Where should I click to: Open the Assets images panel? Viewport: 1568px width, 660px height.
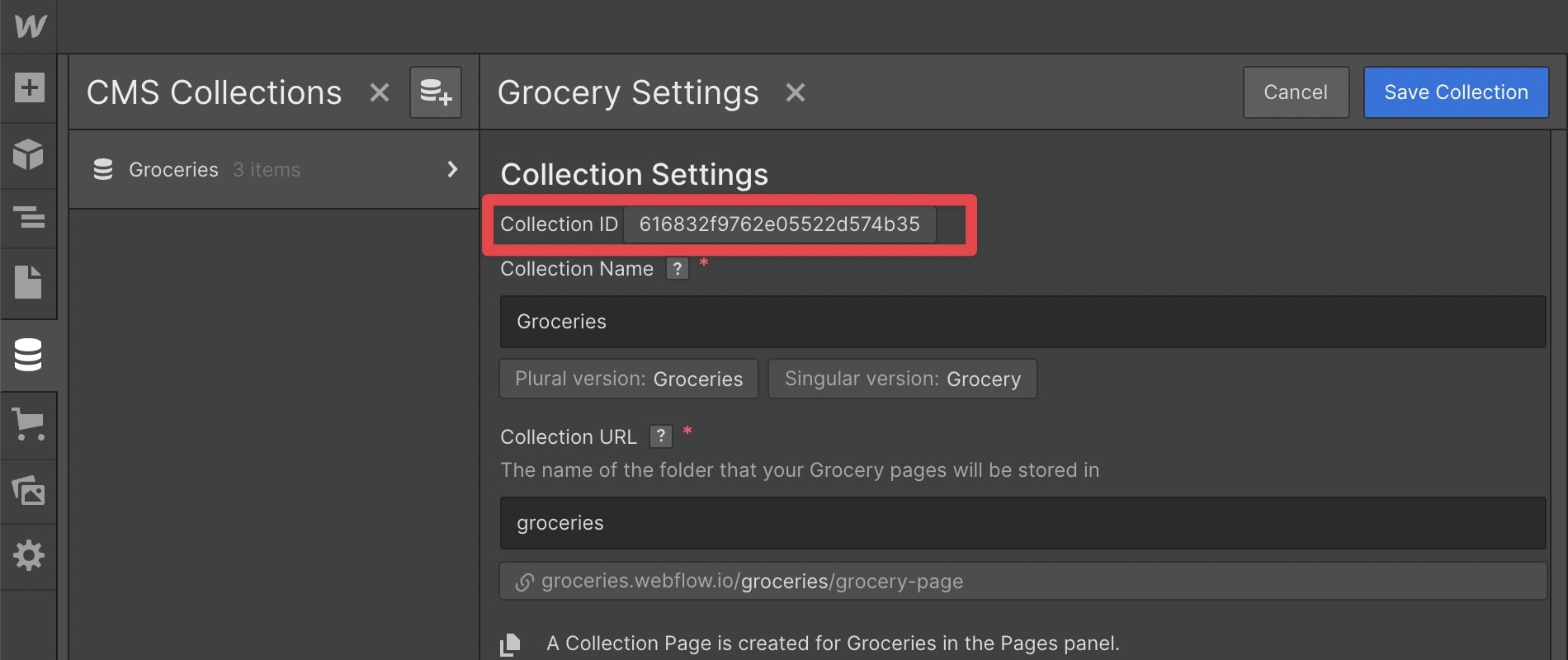(29, 491)
